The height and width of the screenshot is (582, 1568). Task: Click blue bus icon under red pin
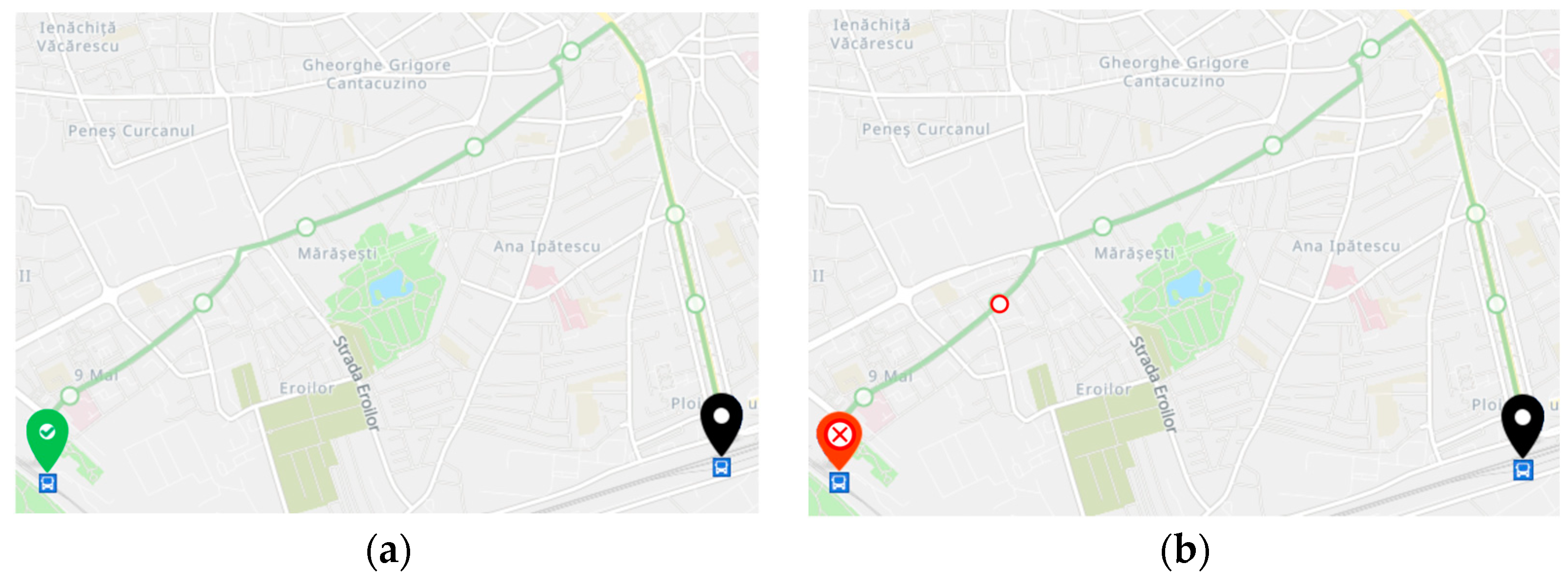coord(839,482)
